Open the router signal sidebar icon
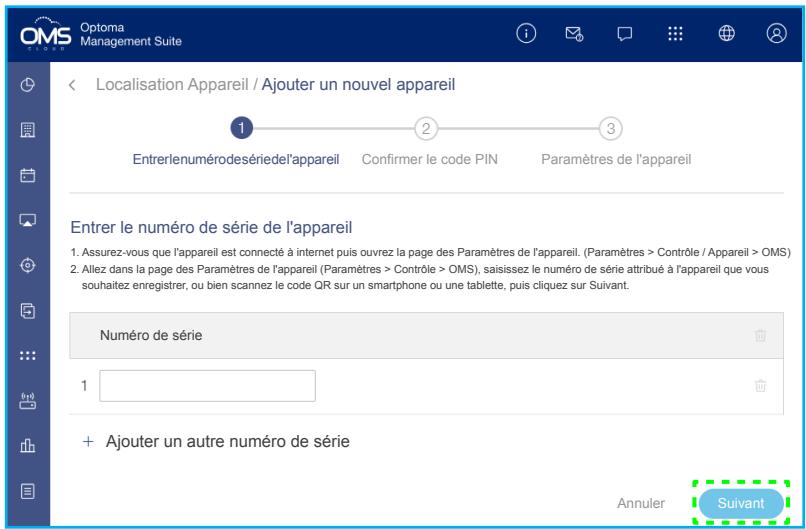 (x=28, y=400)
